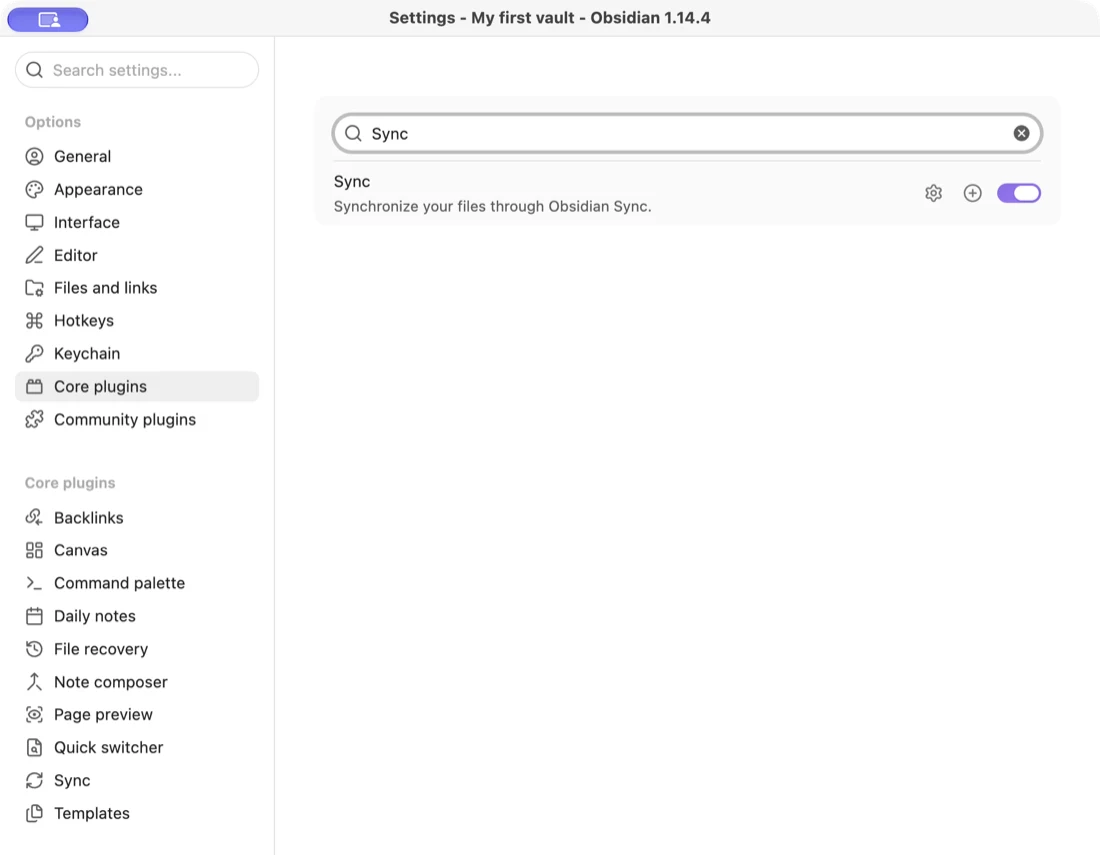Click the Core plugins box icon
Screen dimensions: 1100x855
[34, 386]
